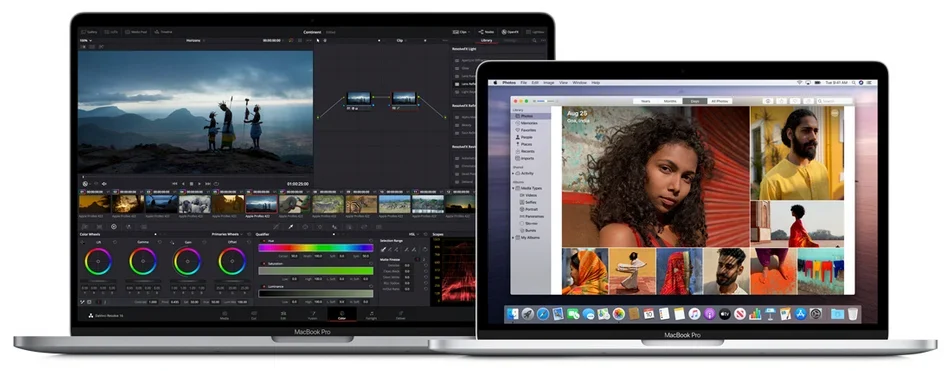950x371 pixels.
Task: Toggle loop playback in Resolve viewer
Action: (x=216, y=184)
